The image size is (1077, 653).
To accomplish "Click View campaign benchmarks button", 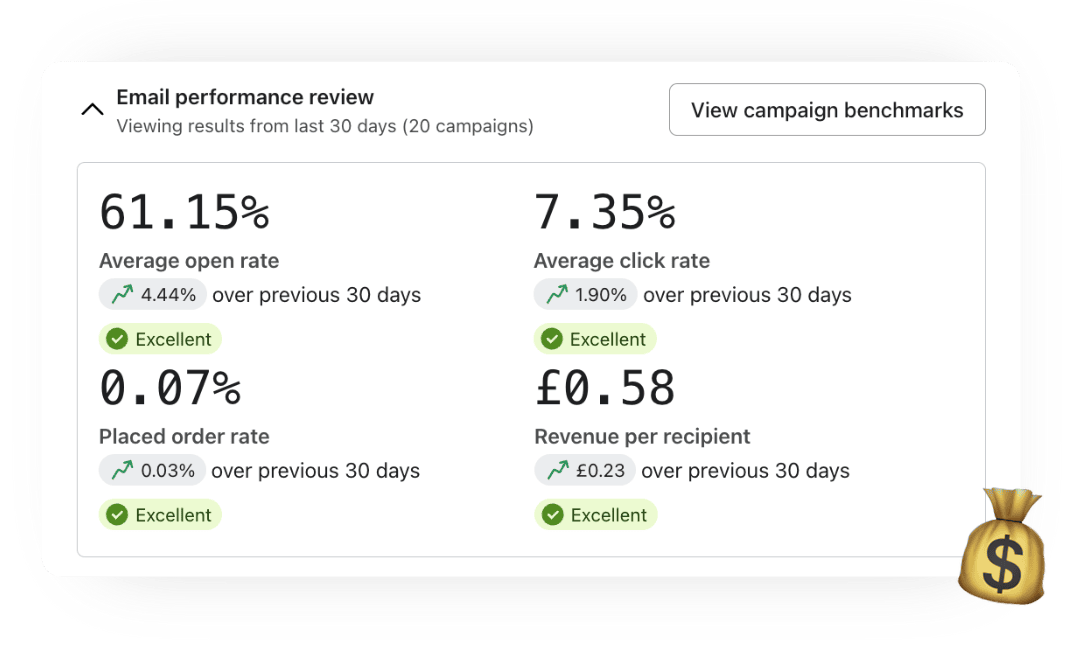I will pos(827,110).
